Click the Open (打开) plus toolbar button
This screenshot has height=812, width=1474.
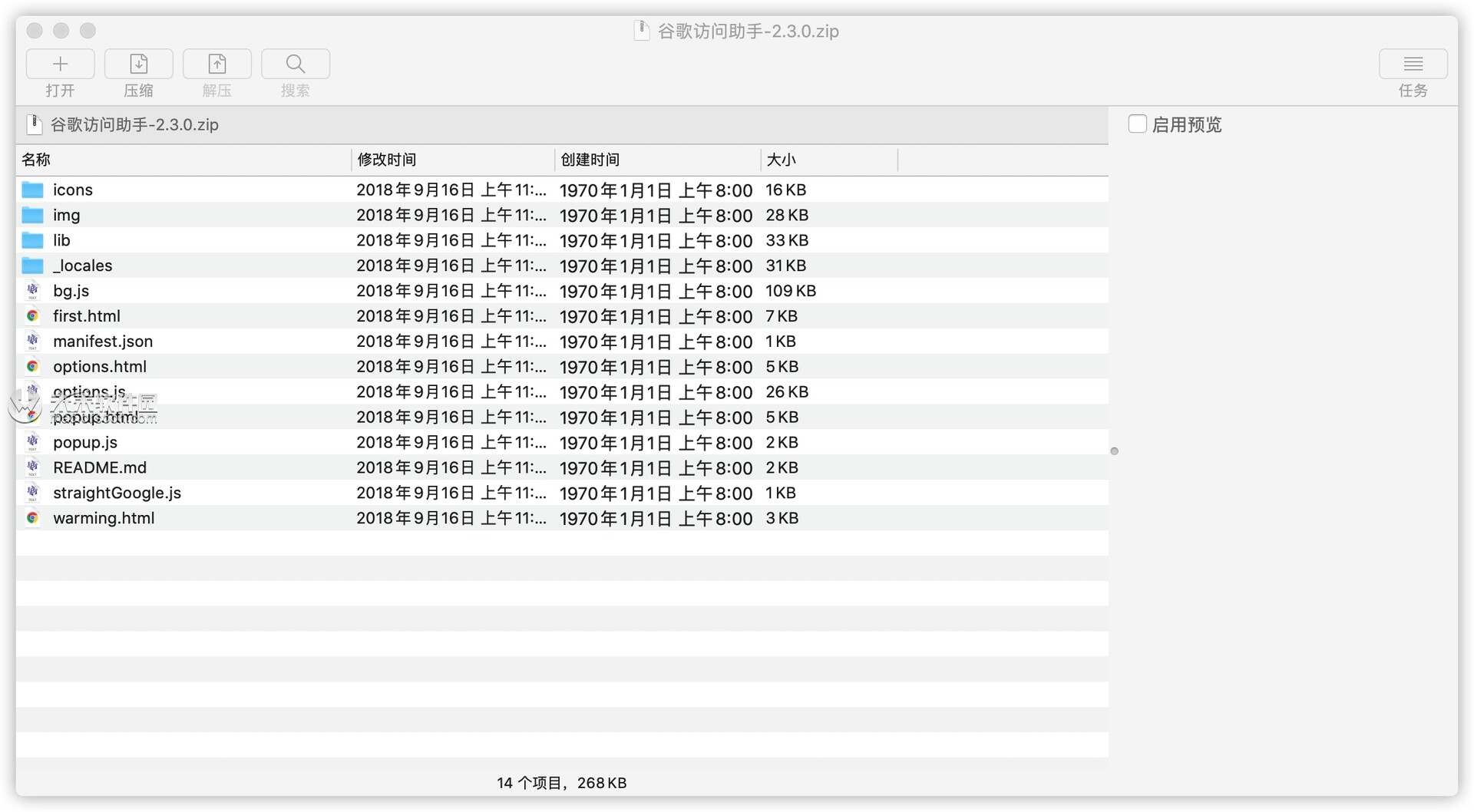click(60, 64)
